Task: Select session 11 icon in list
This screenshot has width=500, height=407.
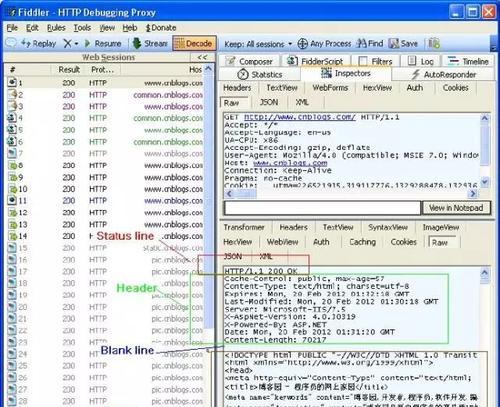Action: pos(12,200)
